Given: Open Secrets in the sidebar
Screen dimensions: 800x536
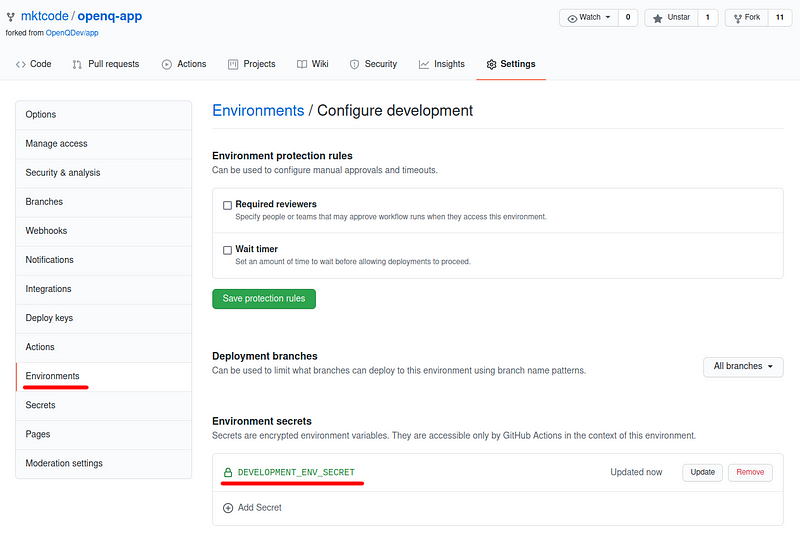Looking at the screenshot, I should click(x=104, y=405).
